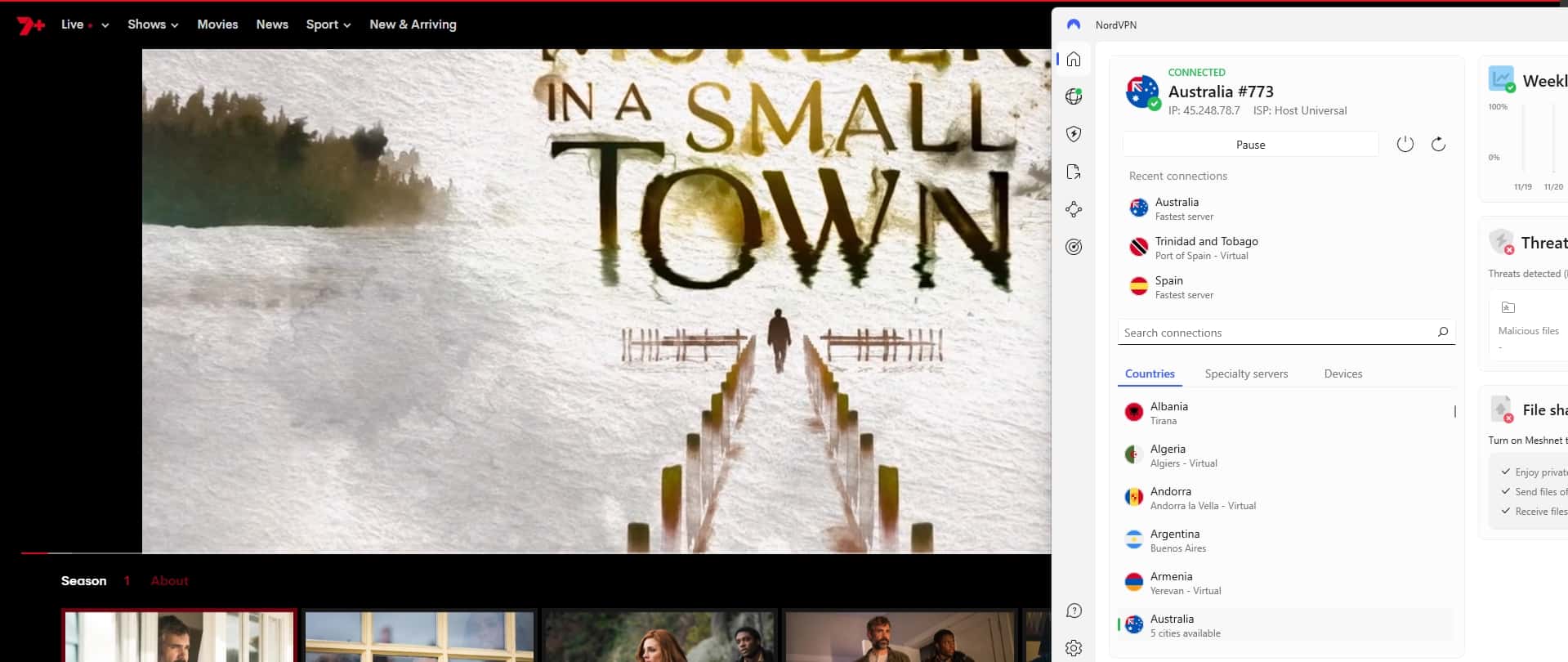Click the 7plus logo
The height and width of the screenshot is (662, 1568).
[30, 25]
